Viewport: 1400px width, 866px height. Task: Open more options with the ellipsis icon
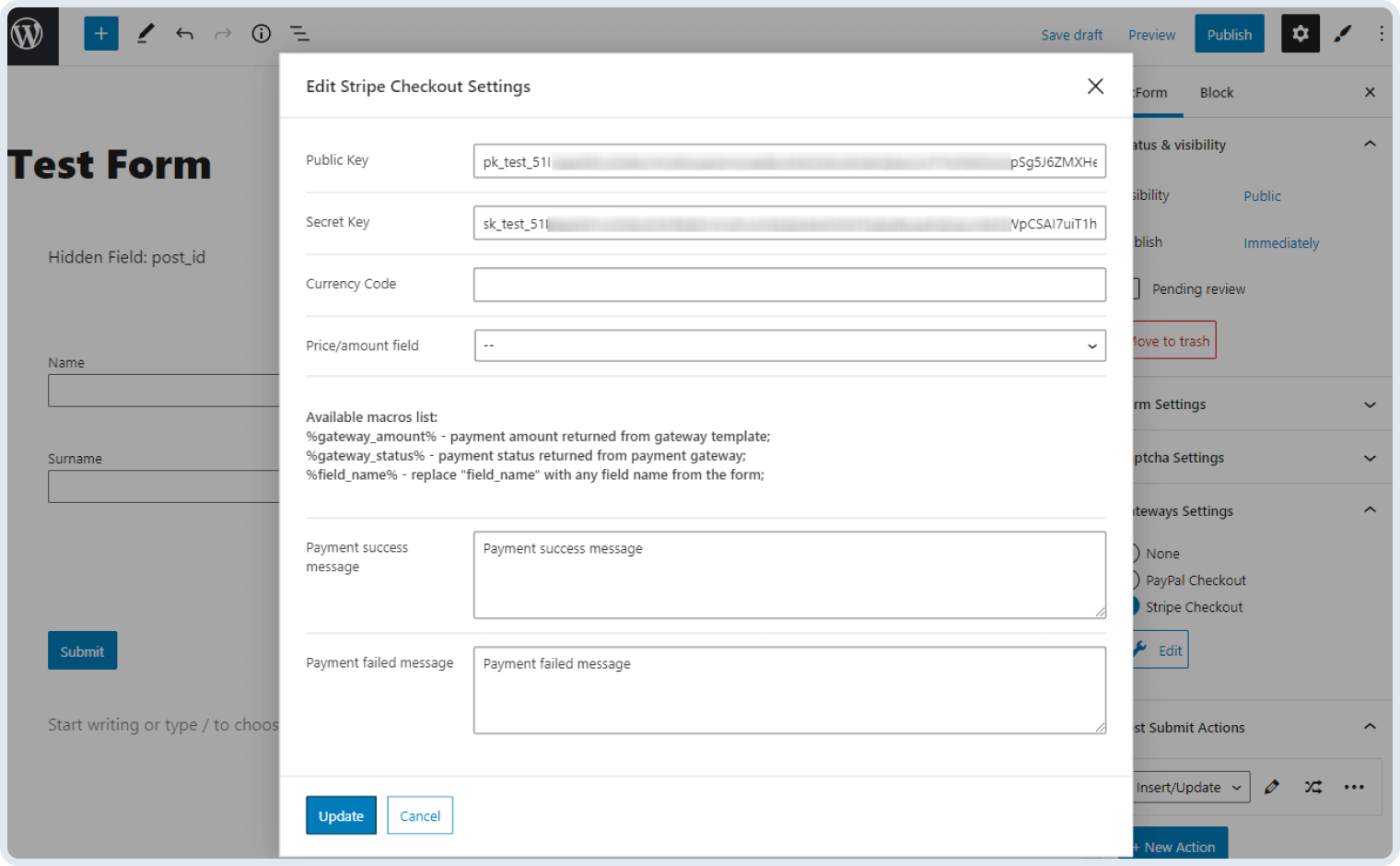[1354, 787]
